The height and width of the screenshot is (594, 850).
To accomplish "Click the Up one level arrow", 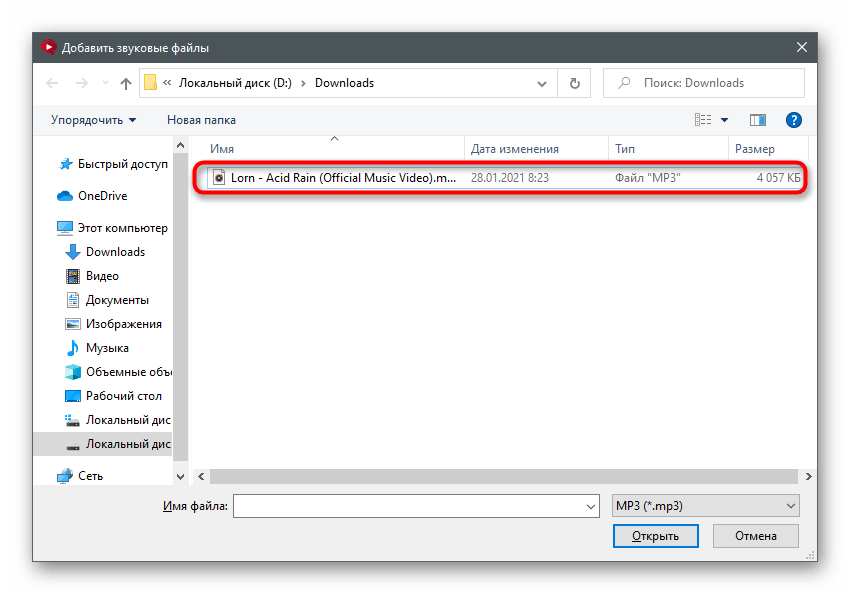I will click(126, 83).
